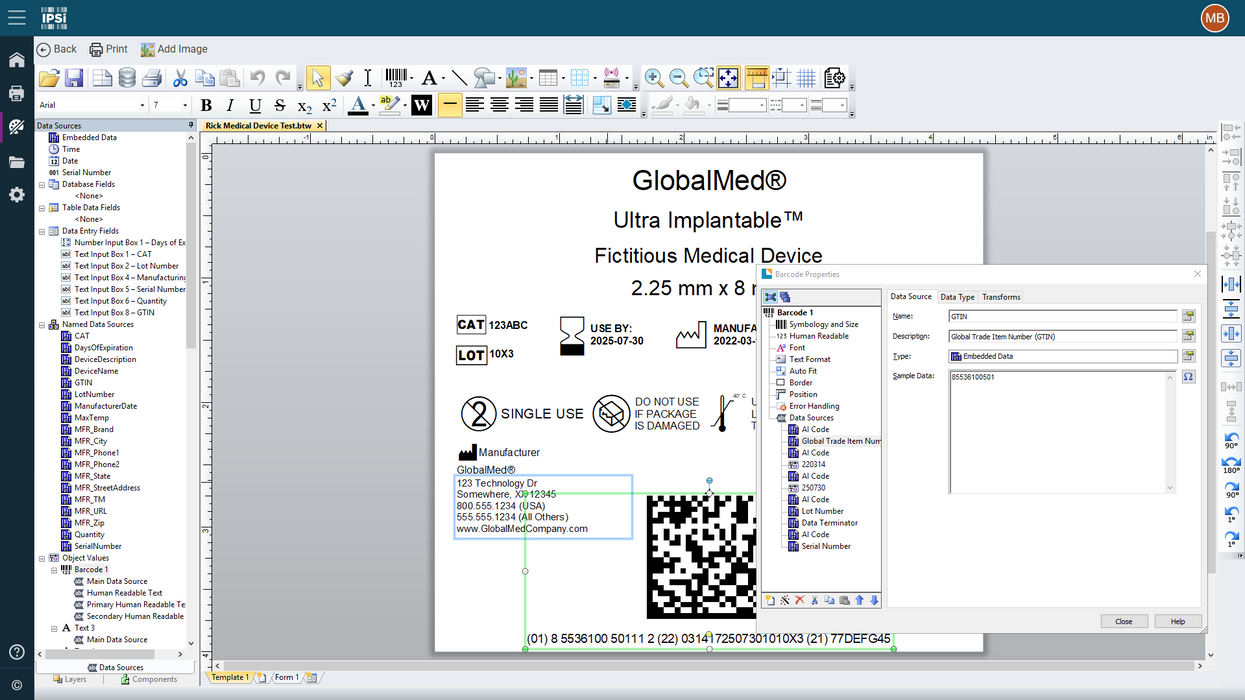Open the Type Embedded Data change button
This screenshot has height=700, width=1245.
(x=1189, y=355)
